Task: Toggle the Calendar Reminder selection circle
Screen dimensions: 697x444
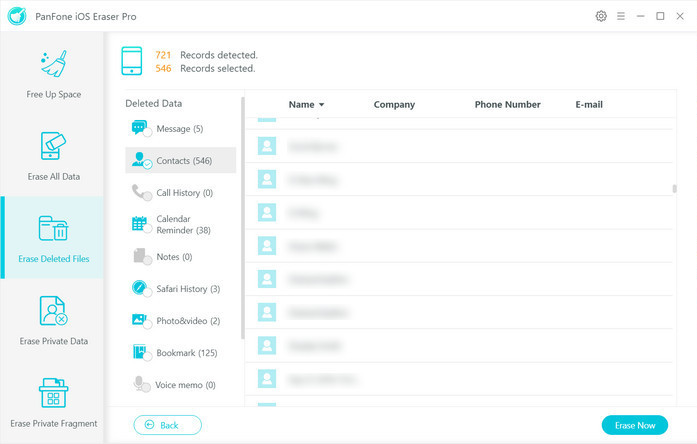Action: (148, 228)
